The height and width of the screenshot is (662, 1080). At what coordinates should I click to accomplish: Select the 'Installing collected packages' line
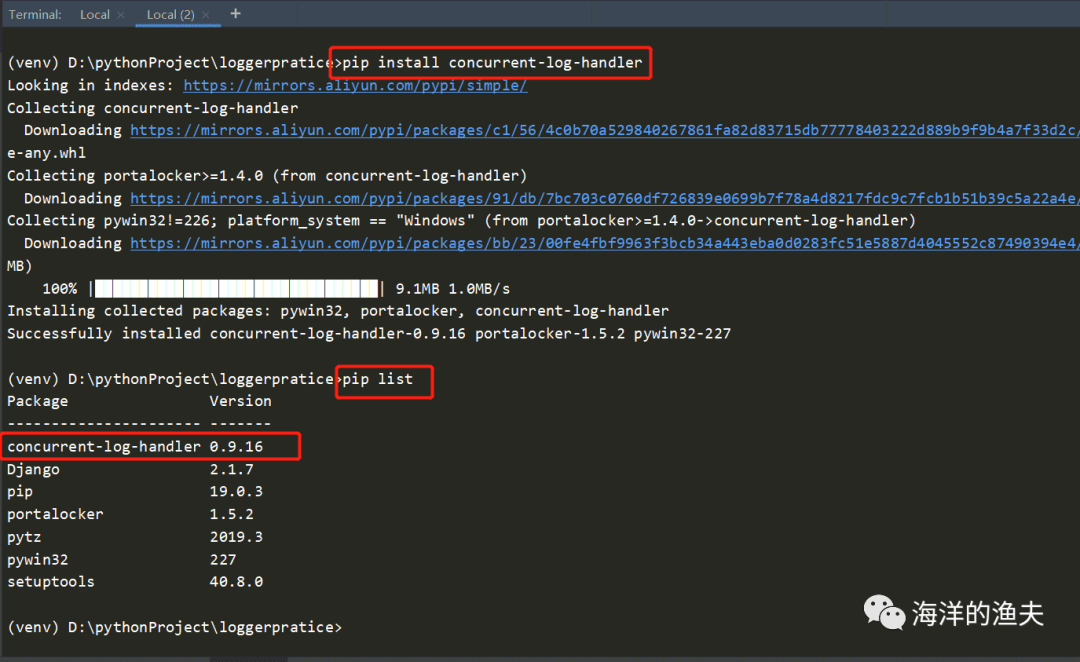tap(338, 311)
